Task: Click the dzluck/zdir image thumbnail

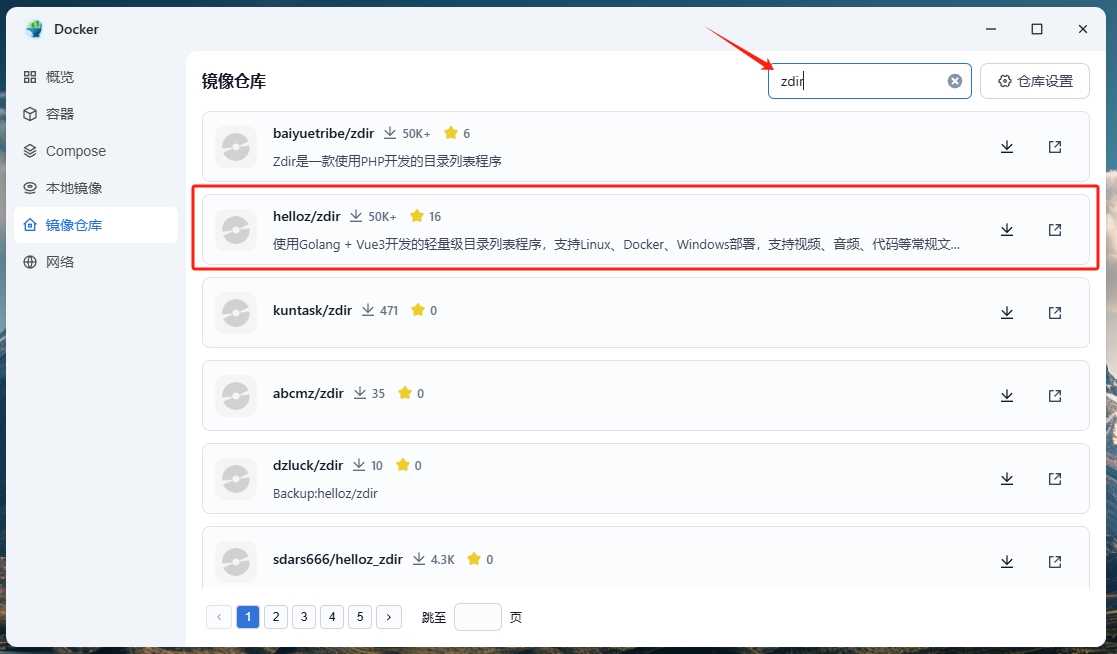Action: point(236,479)
